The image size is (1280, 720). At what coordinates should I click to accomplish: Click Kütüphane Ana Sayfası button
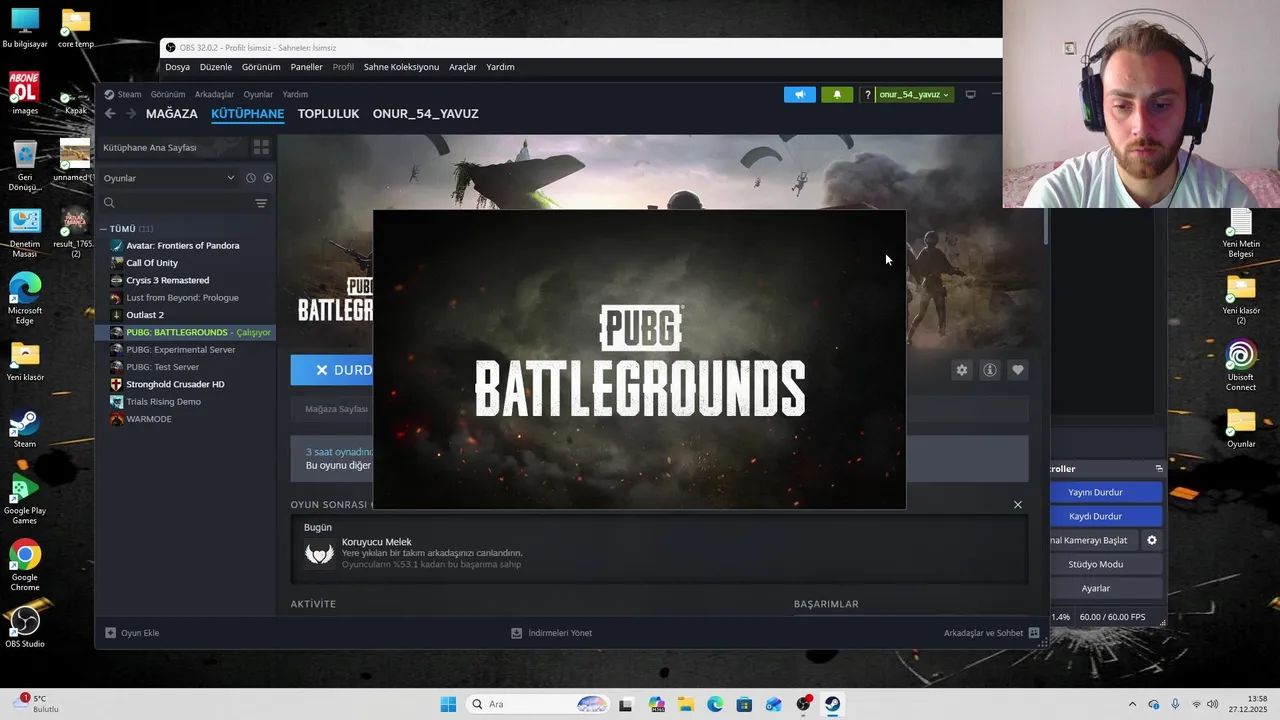pyautogui.click(x=171, y=147)
